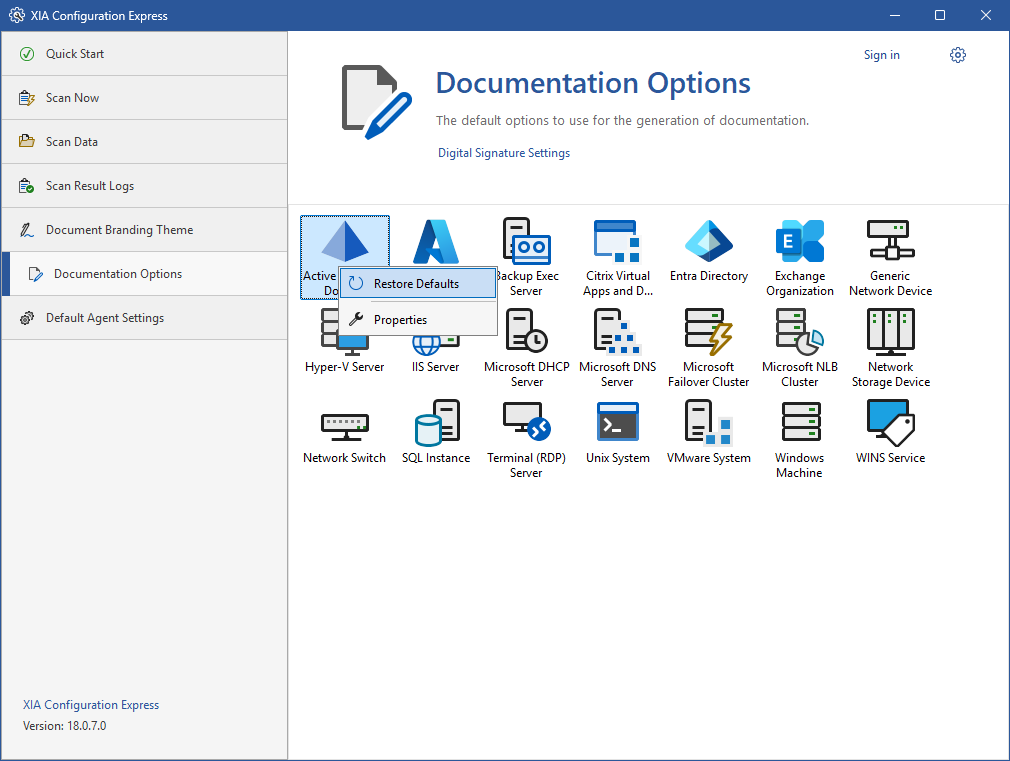
Task: Choose Restore Defaults from context menu
Action: [x=416, y=284]
